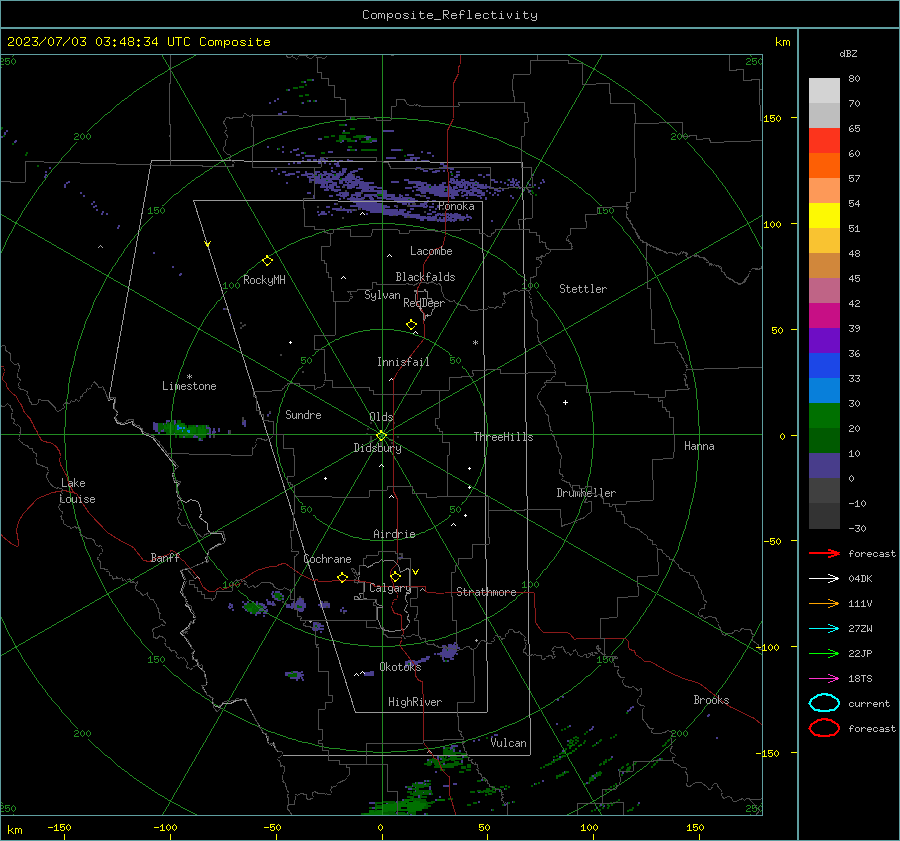
Task: Click the Hanna label
Action: (x=699, y=446)
